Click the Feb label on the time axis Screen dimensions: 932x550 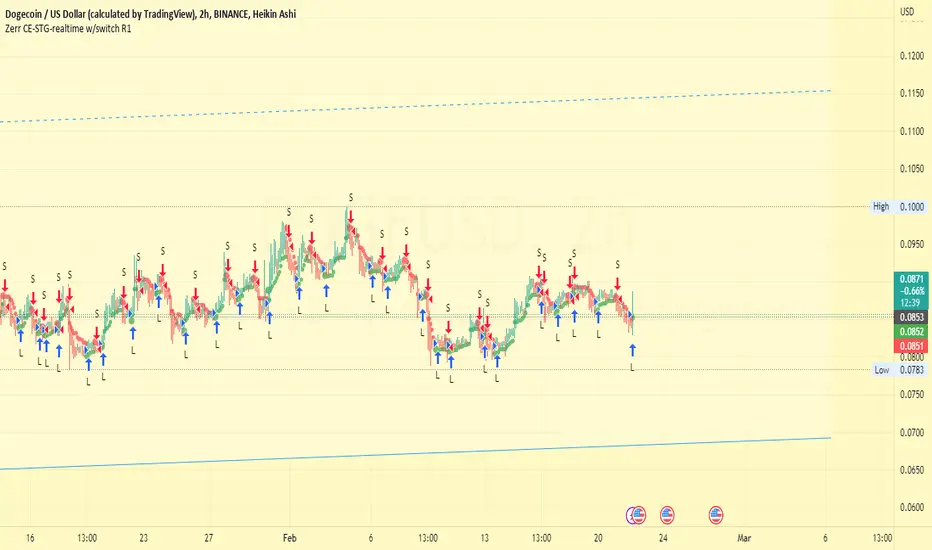click(289, 538)
